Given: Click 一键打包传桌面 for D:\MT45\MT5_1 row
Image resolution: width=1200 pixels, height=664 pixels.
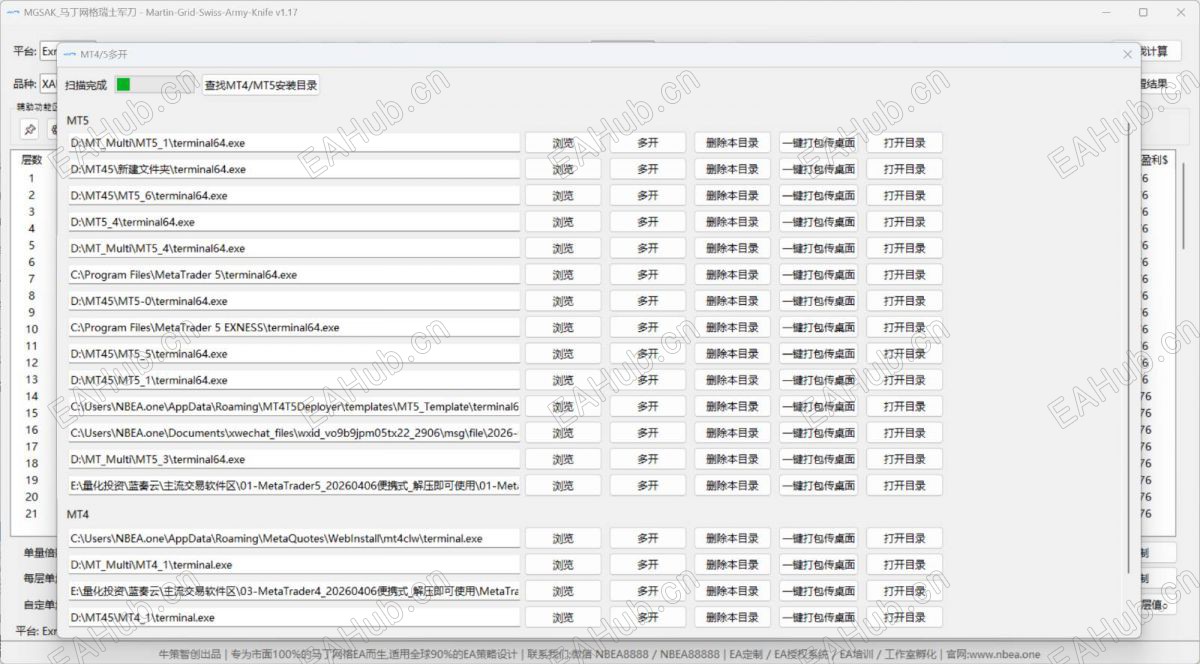Looking at the screenshot, I should click(x=818, y=380).
